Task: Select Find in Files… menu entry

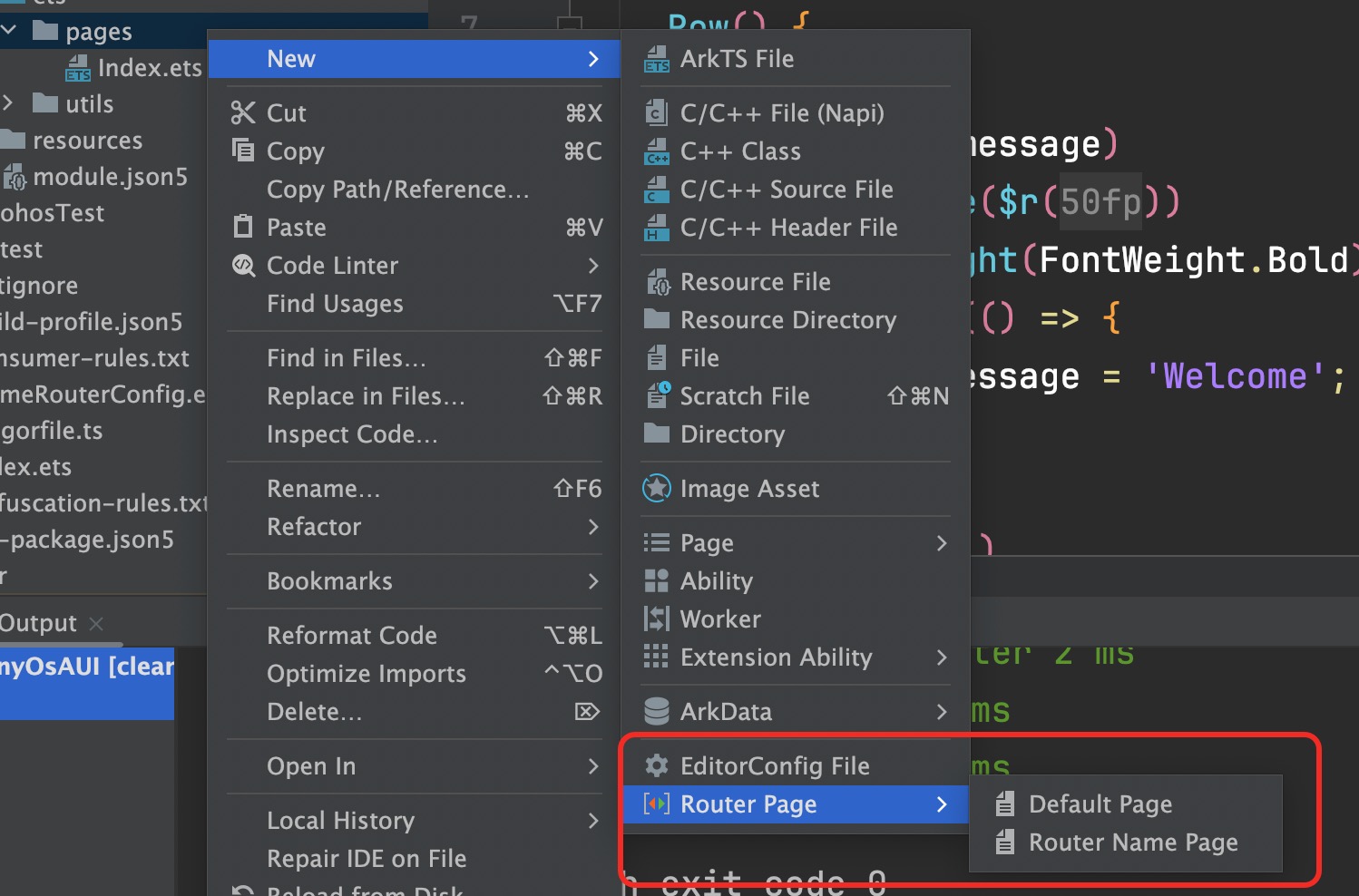Action: point(415,358)
